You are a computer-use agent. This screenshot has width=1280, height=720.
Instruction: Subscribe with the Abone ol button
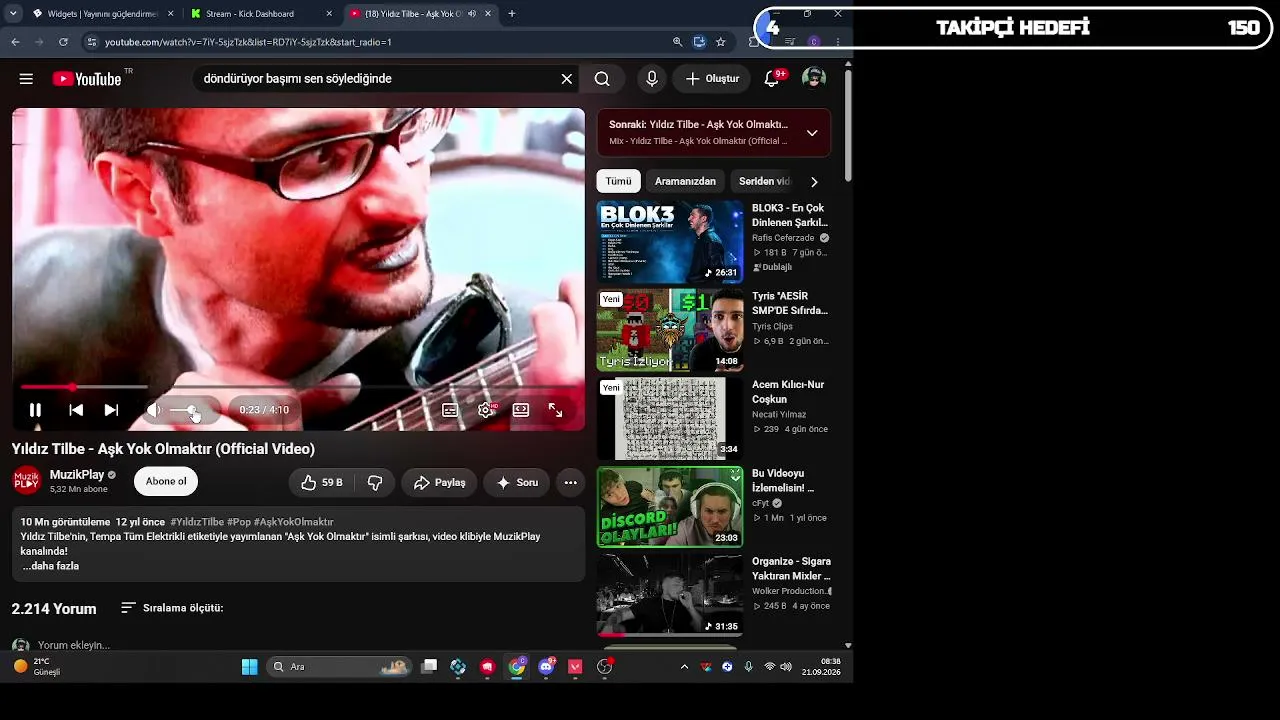(x=166, y=482)
